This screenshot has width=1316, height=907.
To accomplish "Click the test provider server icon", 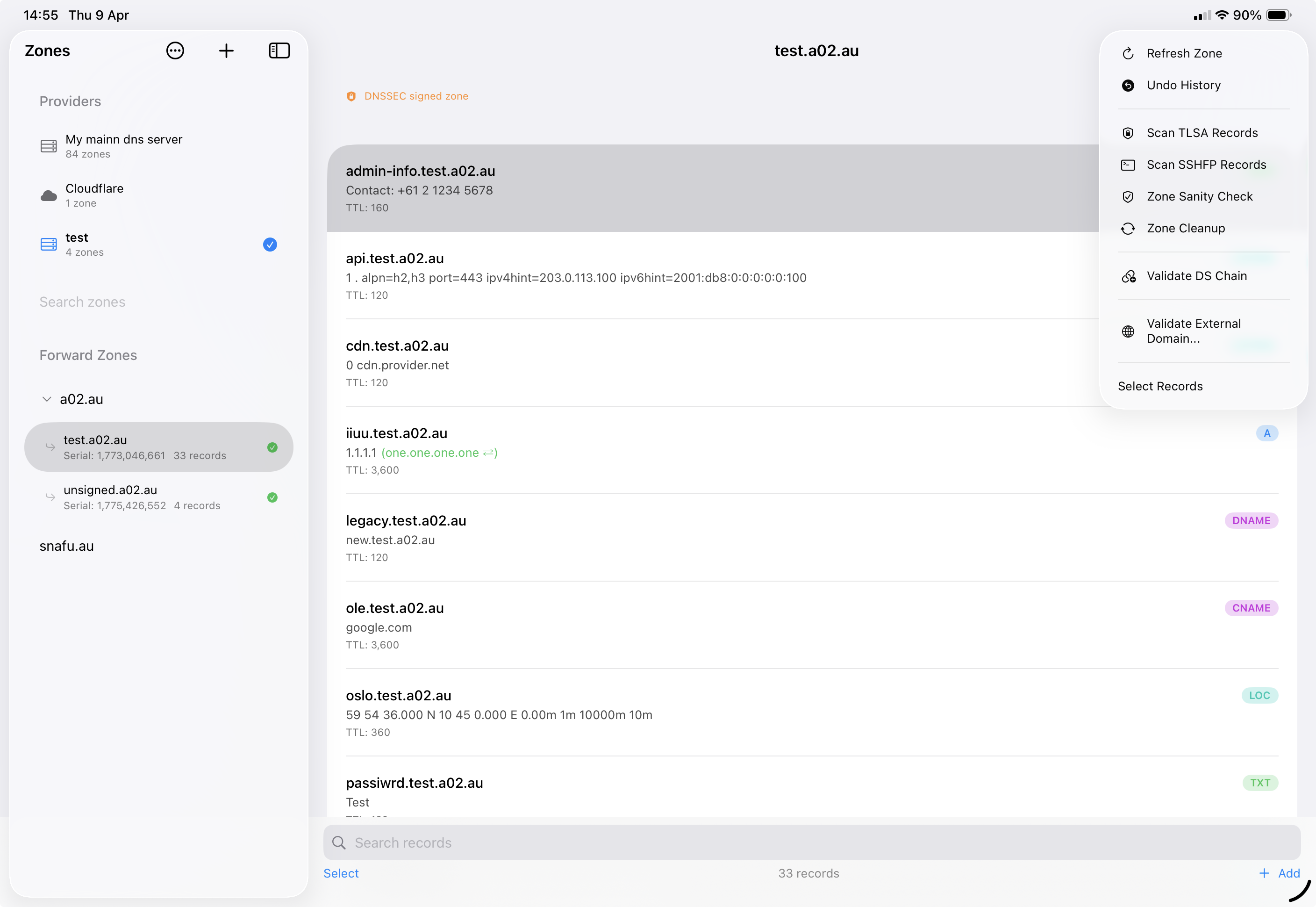I will point(49,245).
